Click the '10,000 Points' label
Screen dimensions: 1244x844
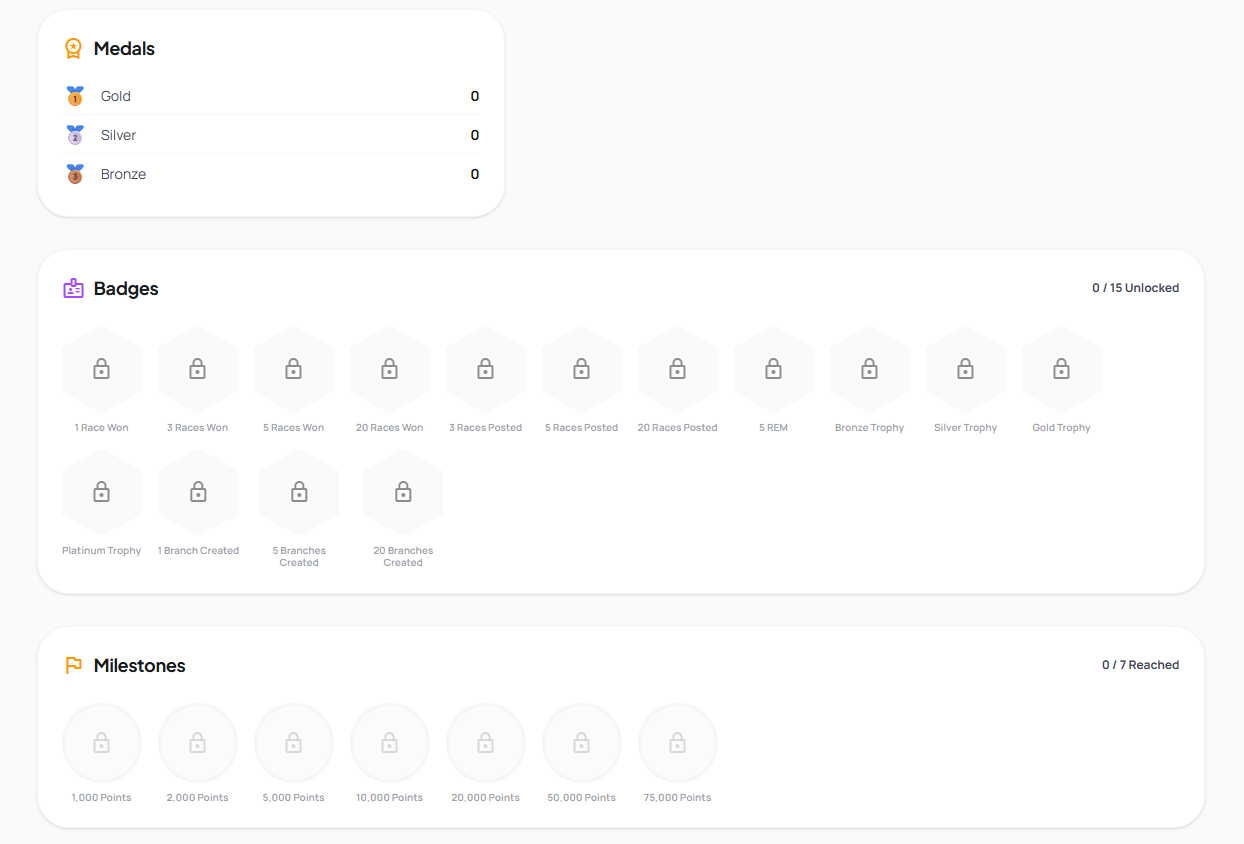pyautogui.click(x=390, y=798)
